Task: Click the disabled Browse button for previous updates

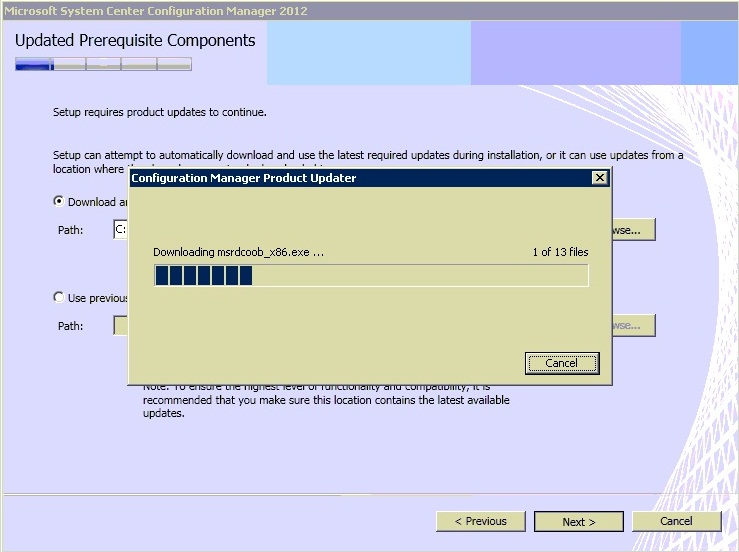Action: click(x=633, y=326)
